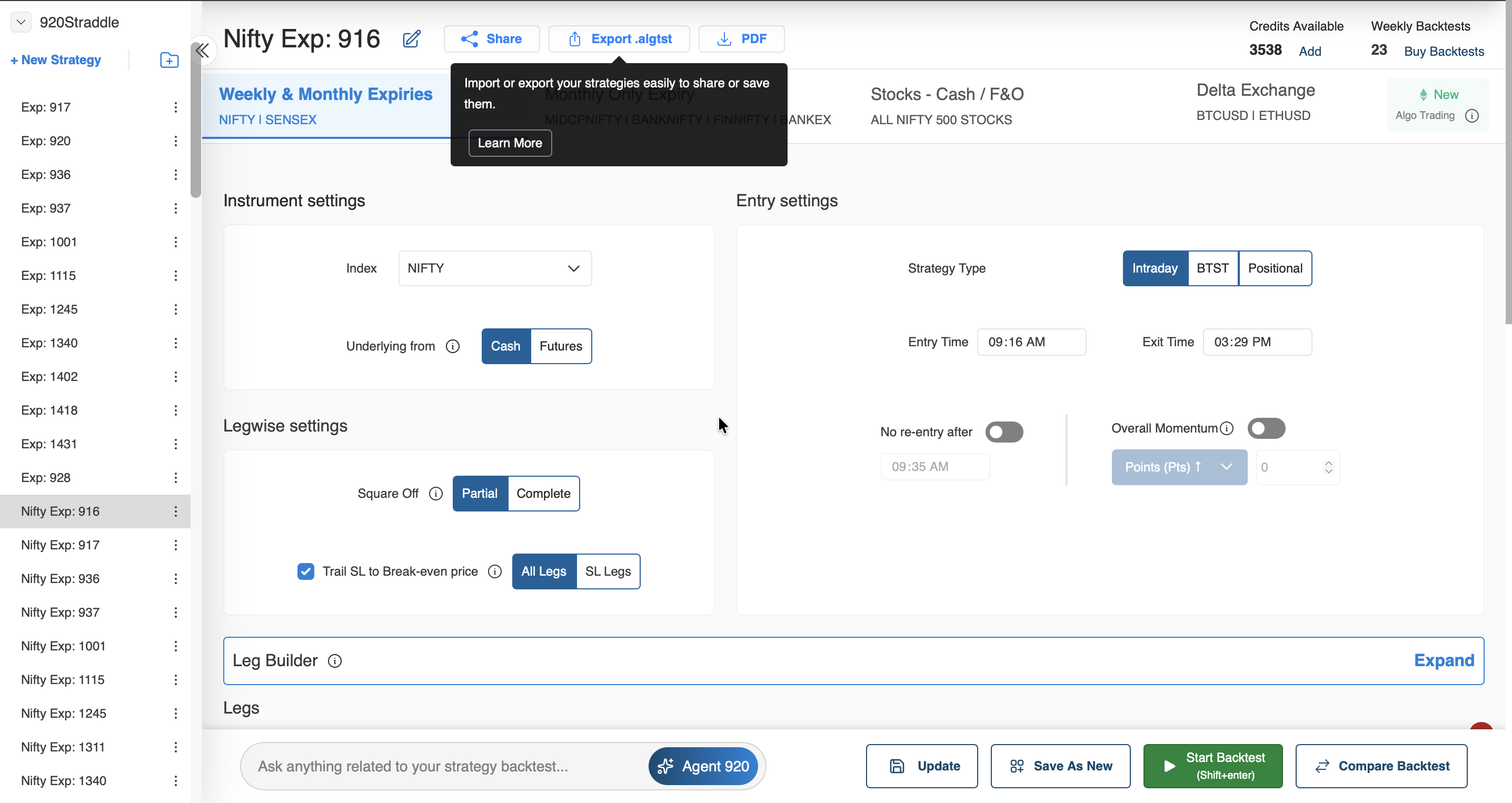The height and width of the screenshot is (803, 1512).
Task: Open three-dot menu for Exp: 1245
Action: coord(175,309)
